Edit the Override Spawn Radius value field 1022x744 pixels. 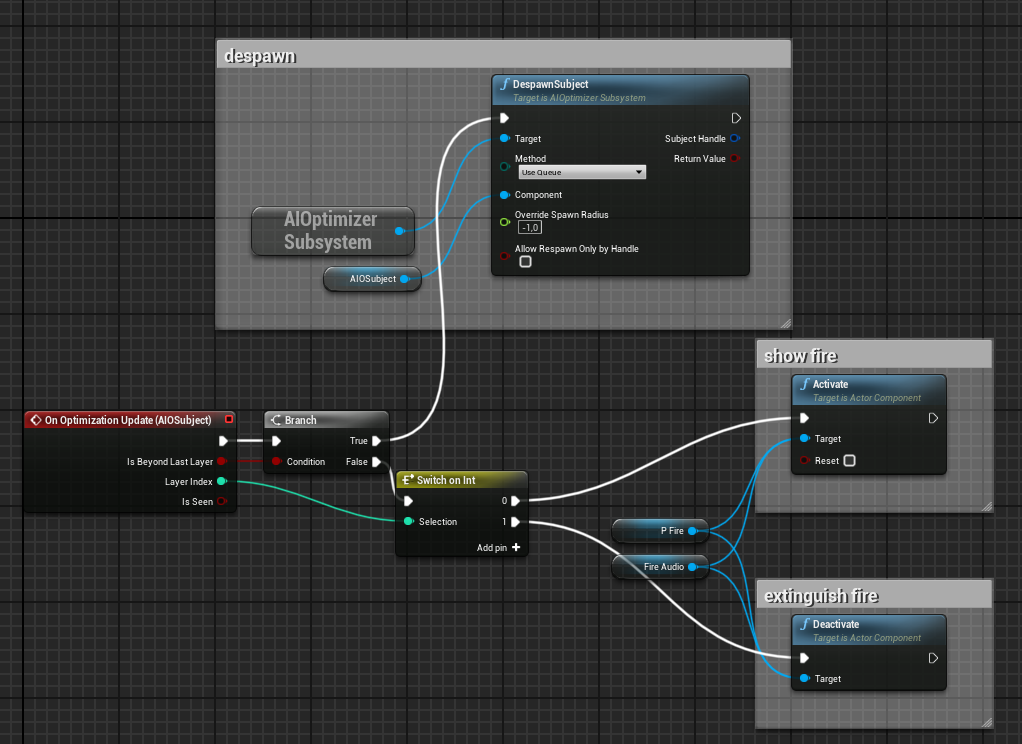coord(530,228)
